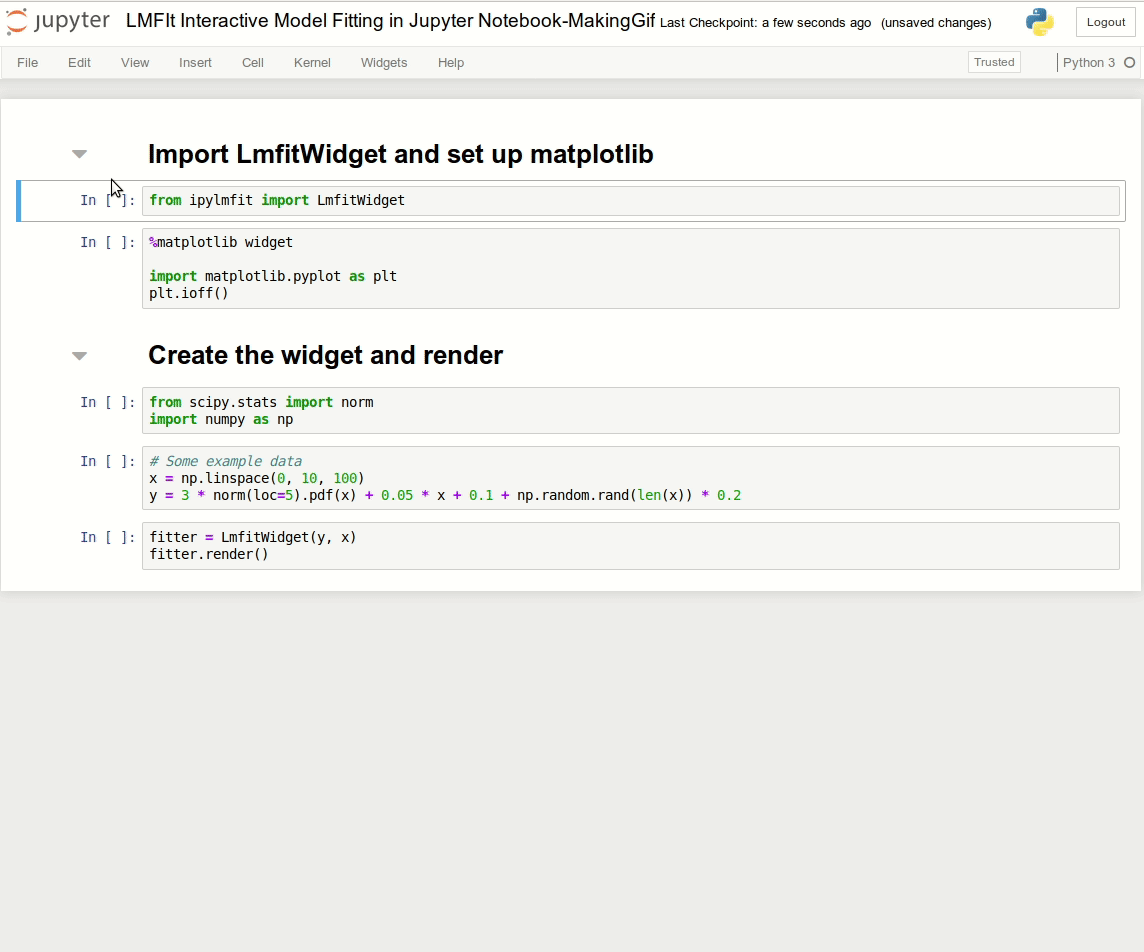1144x952 pixels.
Task: Open the Cell menu
Action: pyautogui.click(x=253, y=63)
